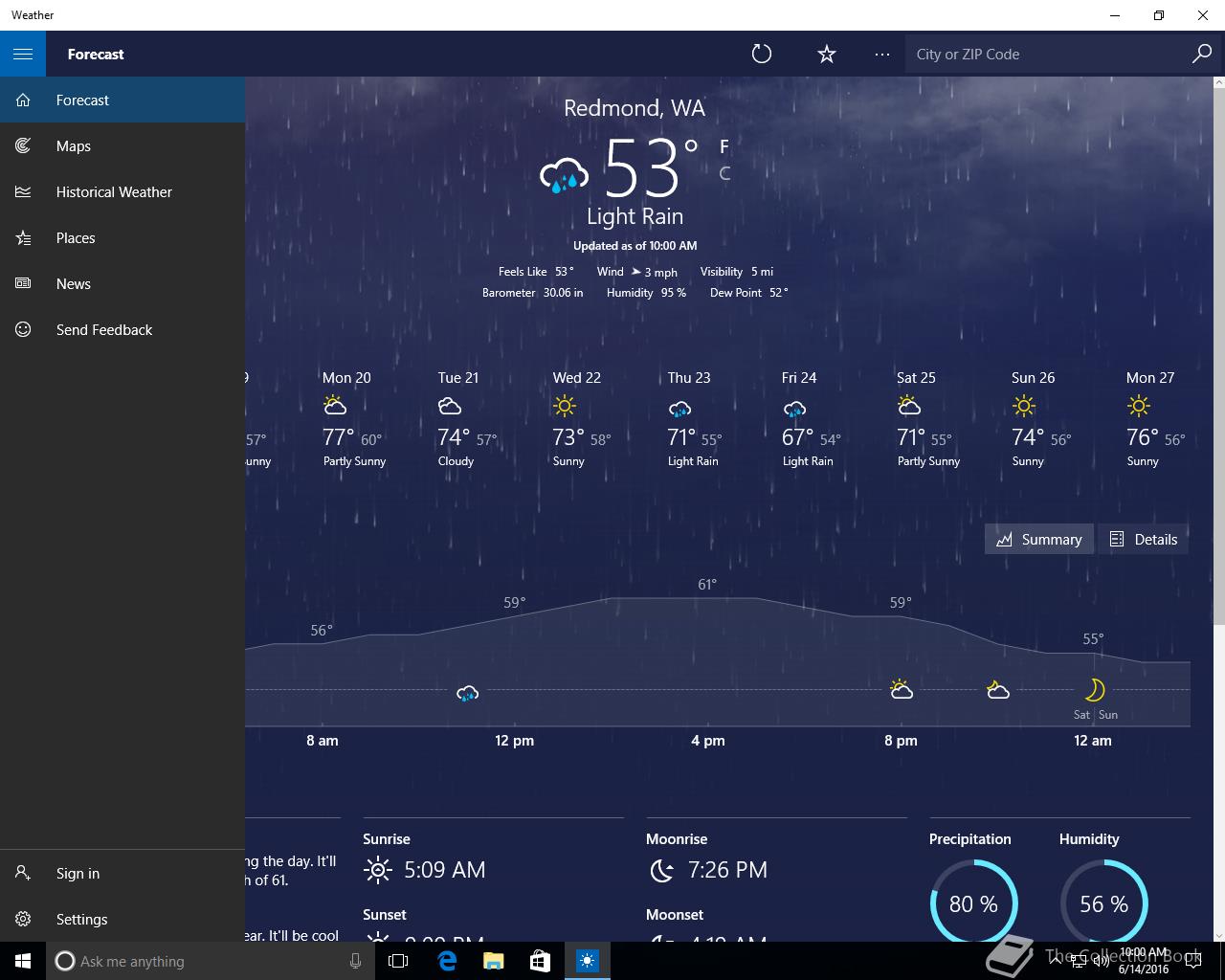Screen dimensions: 1225x980
Task: Open the Windows Store from taskbar
Action: click(540, 961)
